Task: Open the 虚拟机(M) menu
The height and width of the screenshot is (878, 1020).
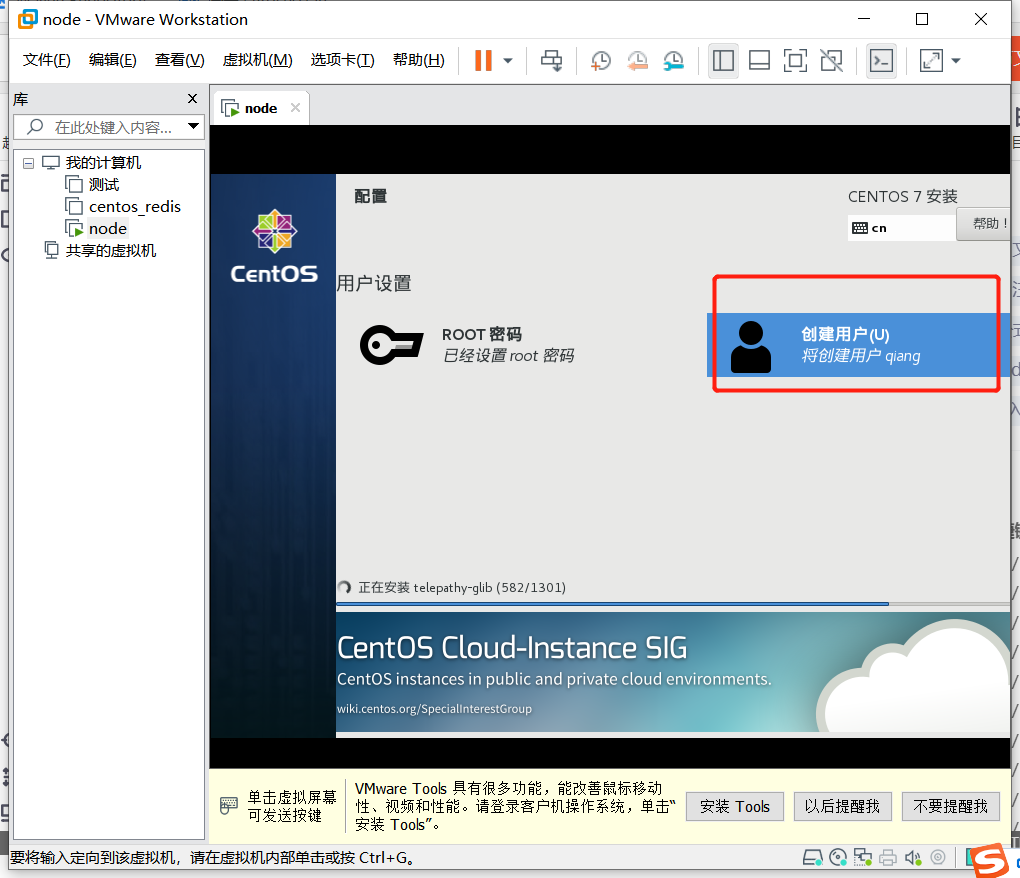Action: point(258,60)
